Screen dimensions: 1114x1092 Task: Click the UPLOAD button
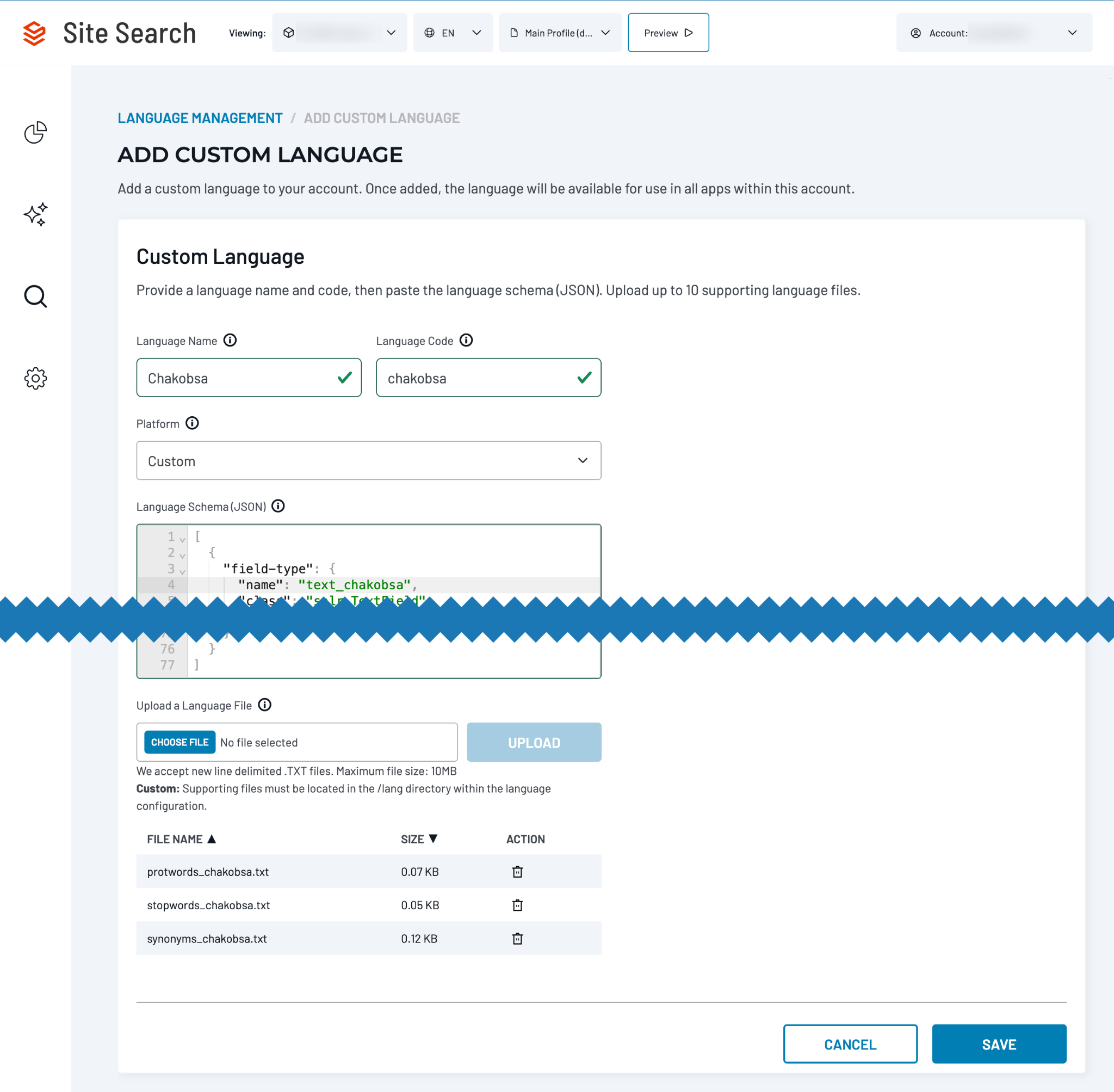click(534, 742)
